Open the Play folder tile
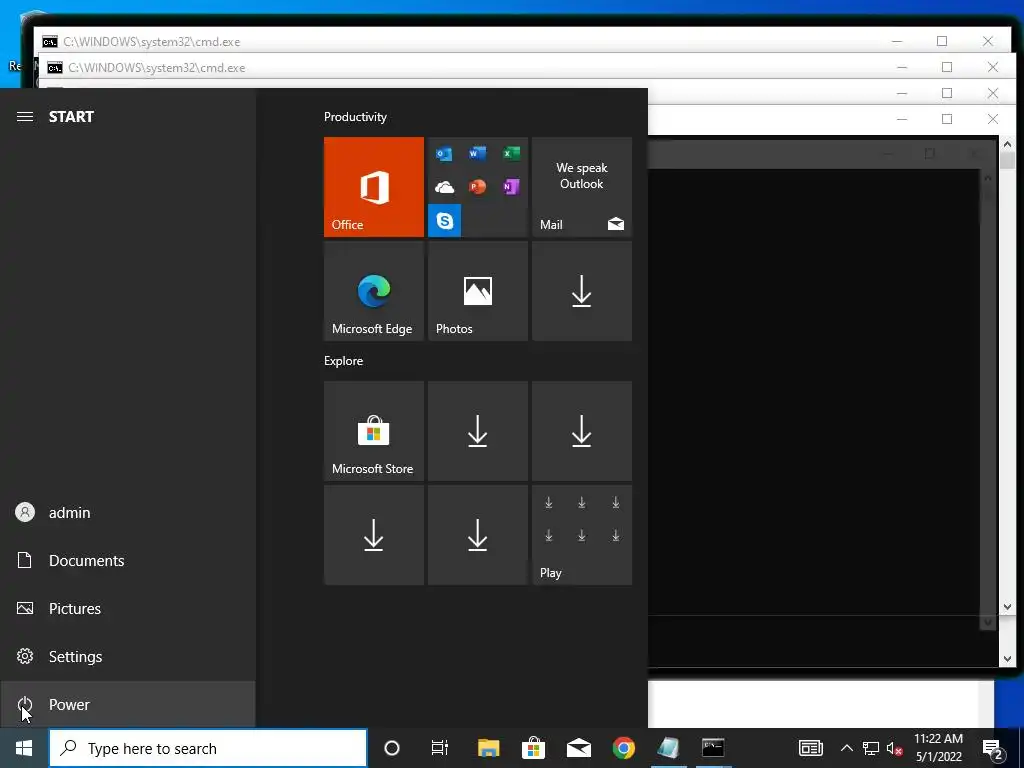The image size is (1024, 768). coord(582,535)
